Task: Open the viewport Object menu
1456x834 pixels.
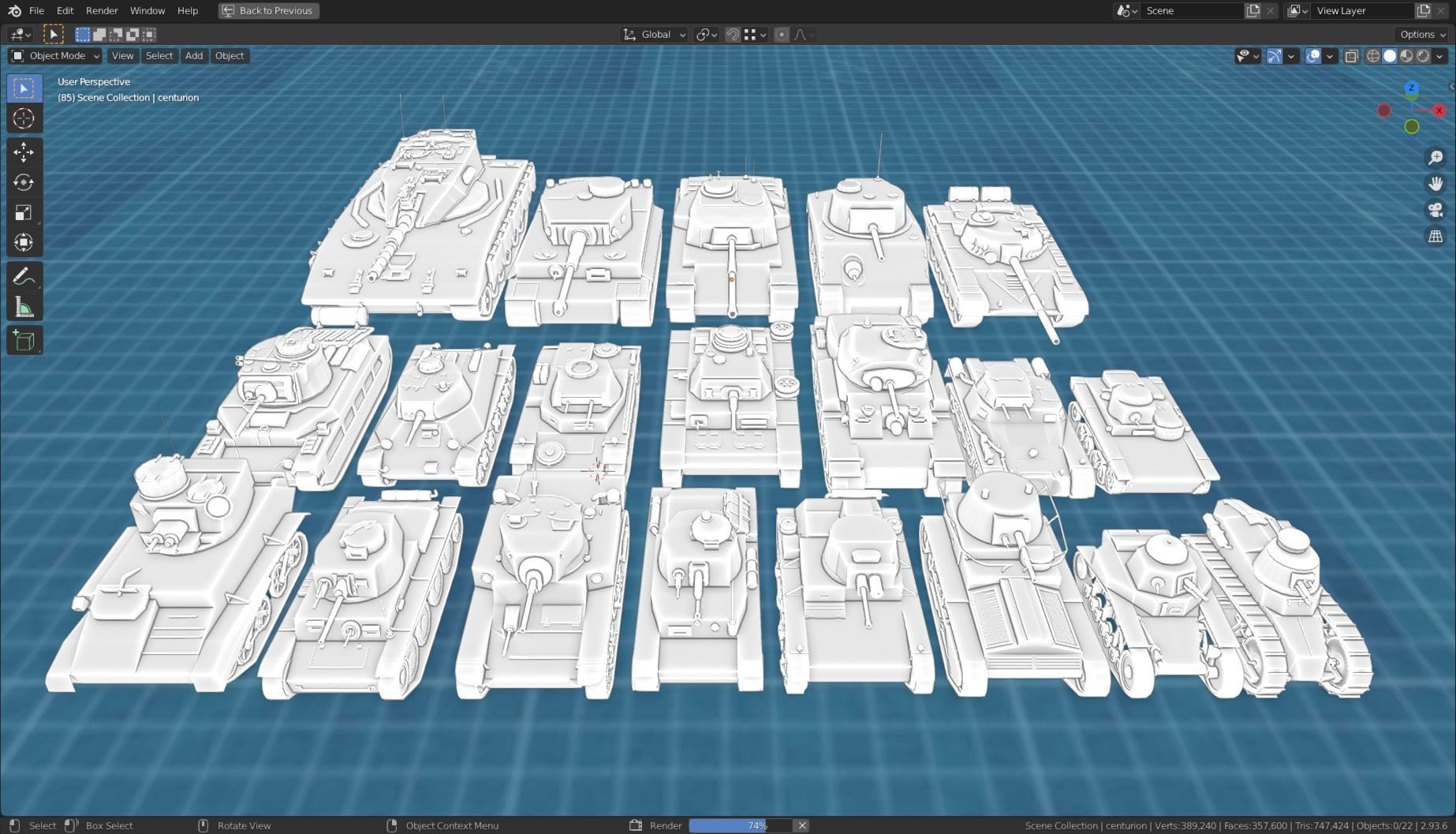Action: pyautogui.click(x=230, y=56)
